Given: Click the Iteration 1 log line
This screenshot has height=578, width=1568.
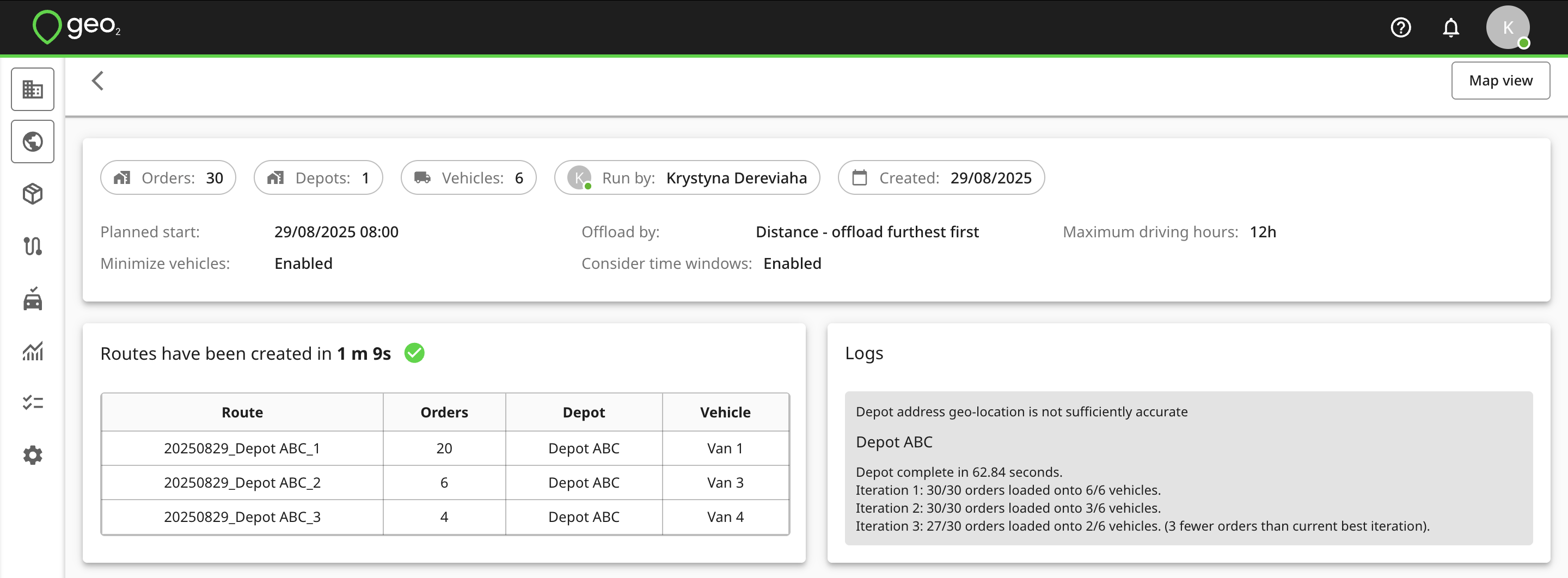Looking at the screenshot, I should (x=1008, y=490).
